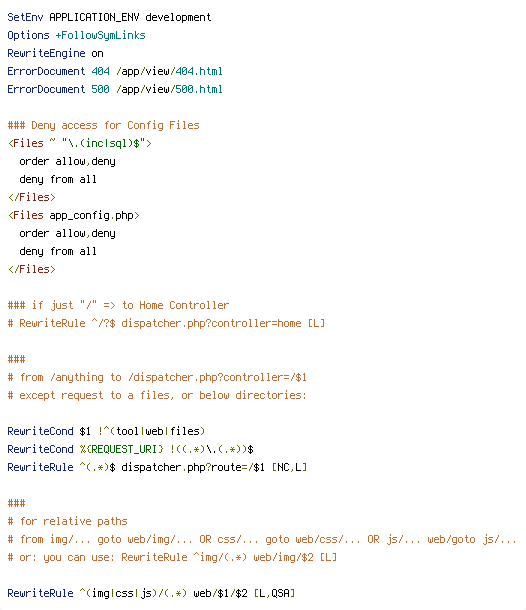Click first 'order allow,deny' line
Image resolution: width=526 pixels, height=610 pixels.
coord(67,161)
